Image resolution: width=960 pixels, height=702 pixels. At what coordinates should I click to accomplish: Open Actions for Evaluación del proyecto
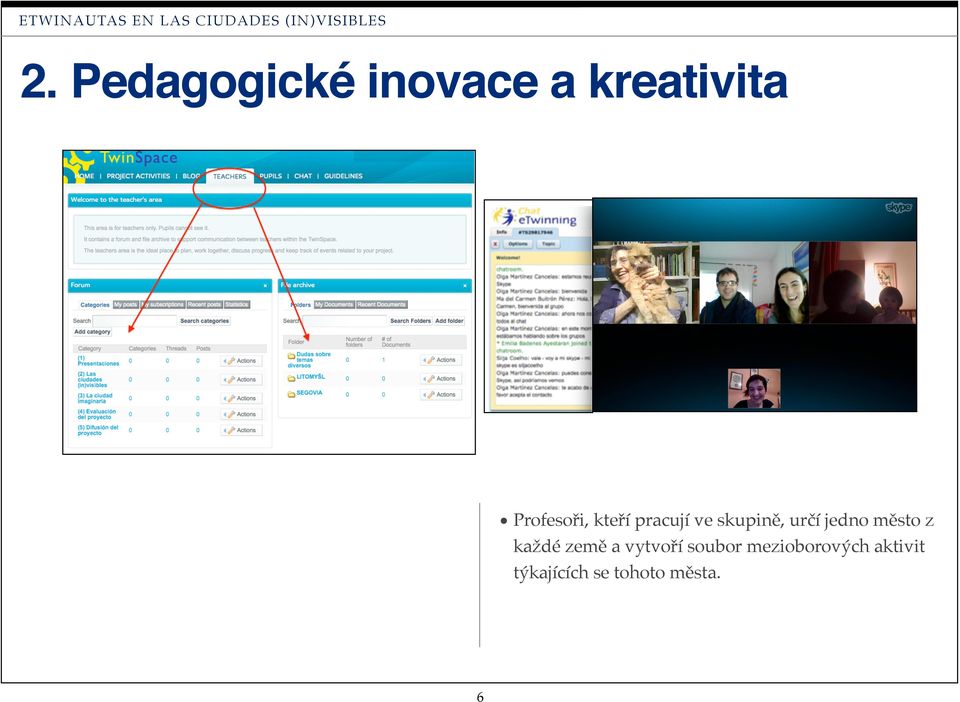click(x=241, y=414)
